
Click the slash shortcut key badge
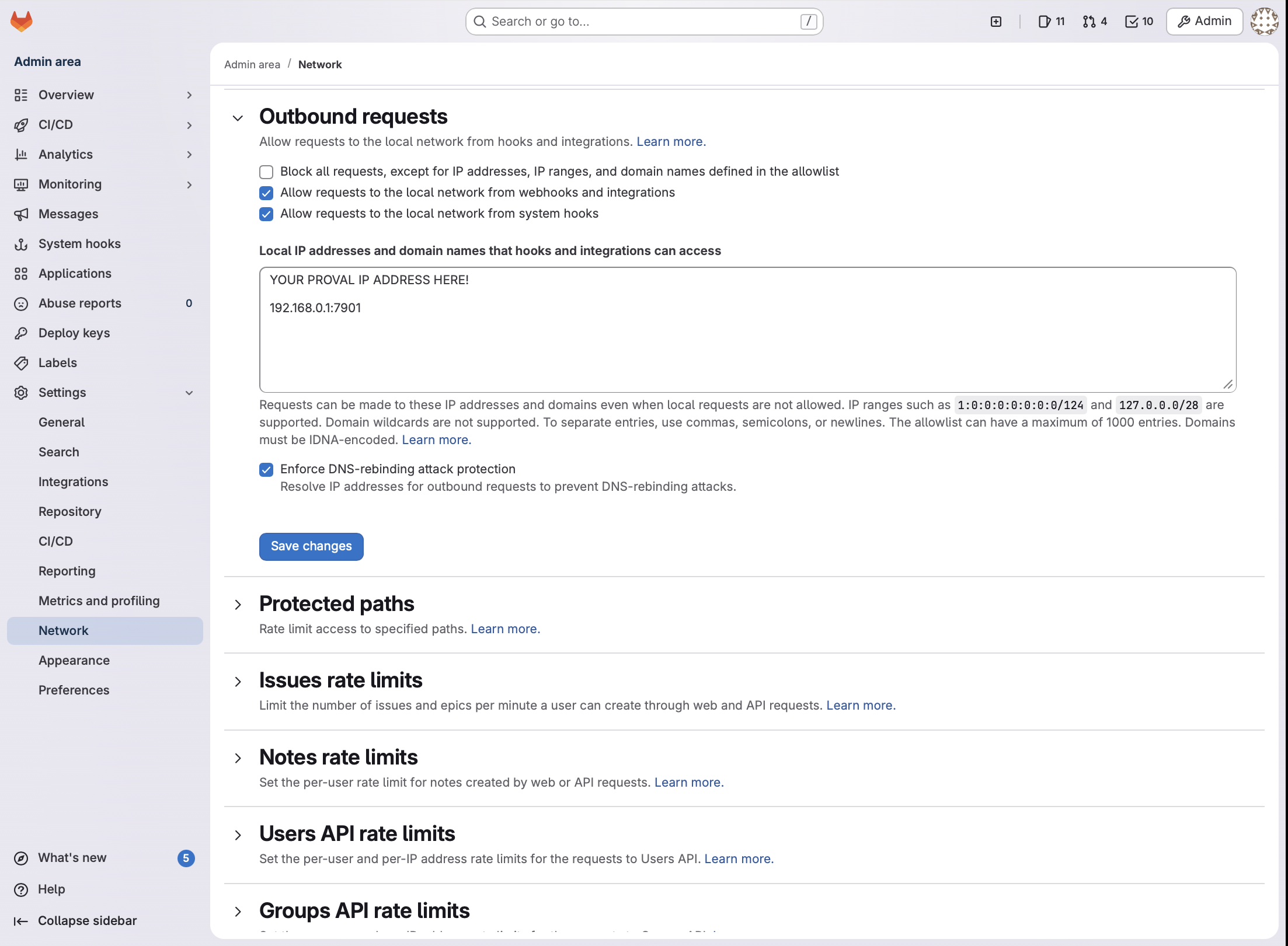pos(808,22)
